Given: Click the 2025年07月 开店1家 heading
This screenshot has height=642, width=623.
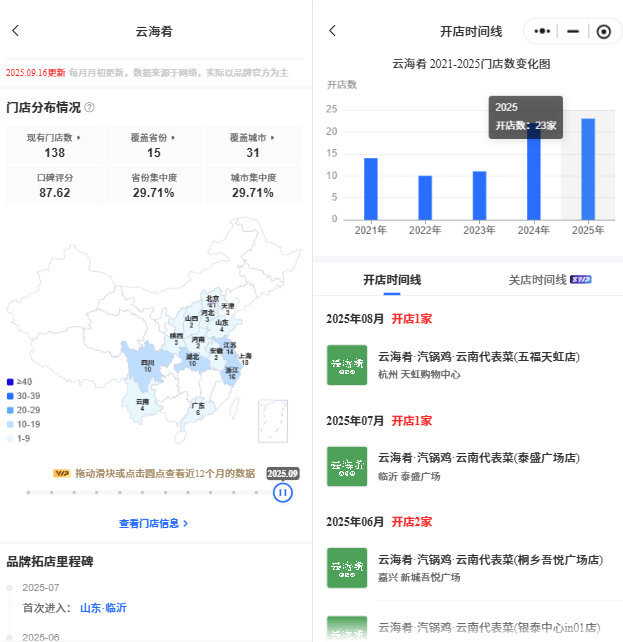Looking at the screenshot, I should pyautogui.click(x=379, y=420).
